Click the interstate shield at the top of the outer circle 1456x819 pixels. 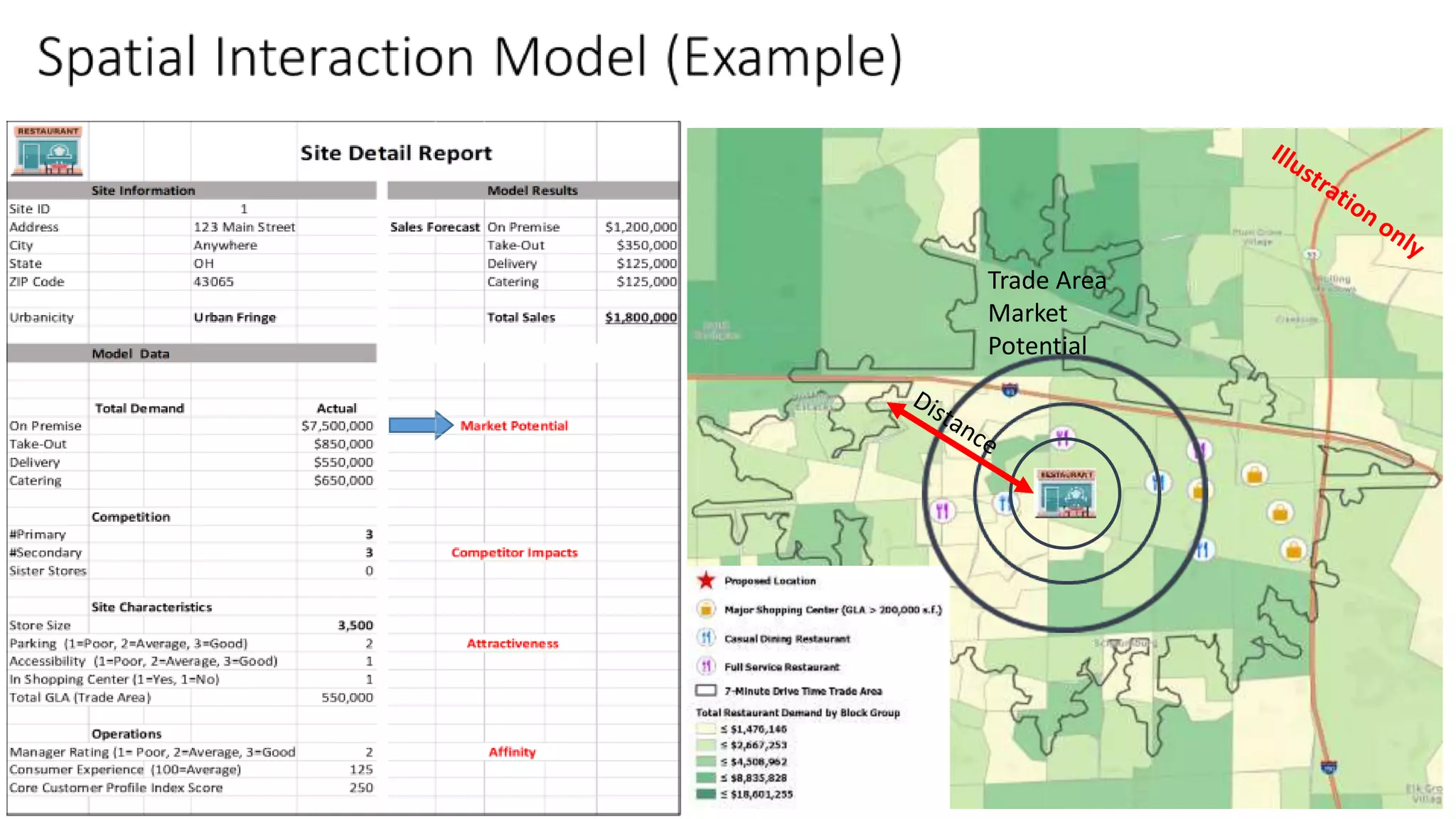tap(1010, 390)
